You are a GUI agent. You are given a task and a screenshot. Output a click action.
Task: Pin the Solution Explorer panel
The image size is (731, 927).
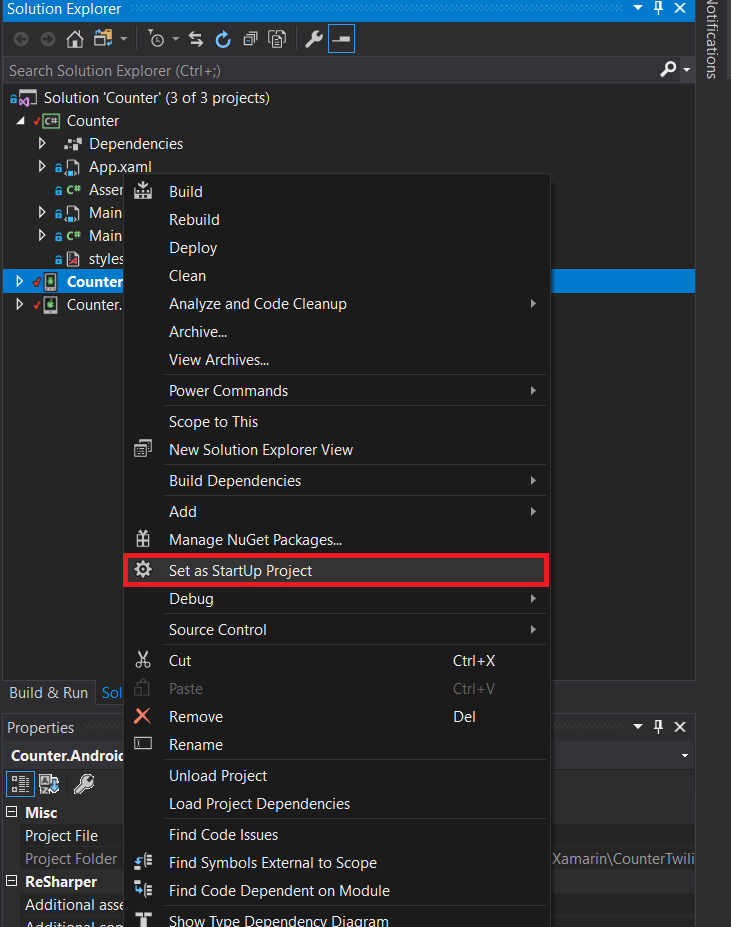point(660,10)
